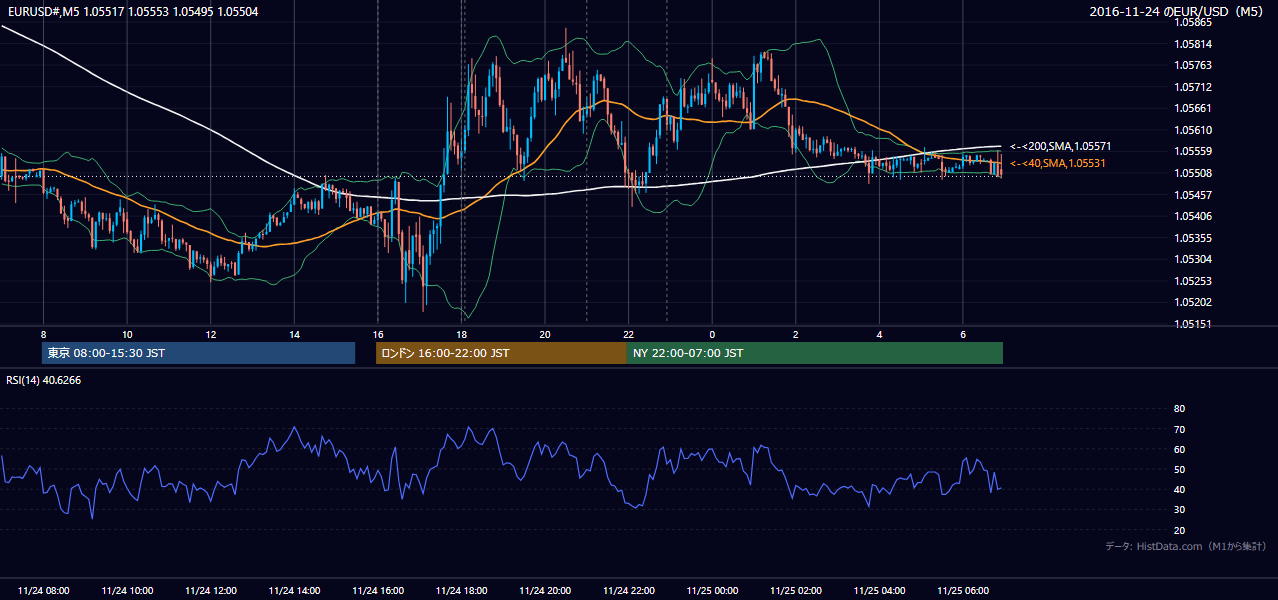Click the 11/24 16:00 time label
Image resolution: width=1278 pixels, height=600 pixels.
click(x=378, y=591)
